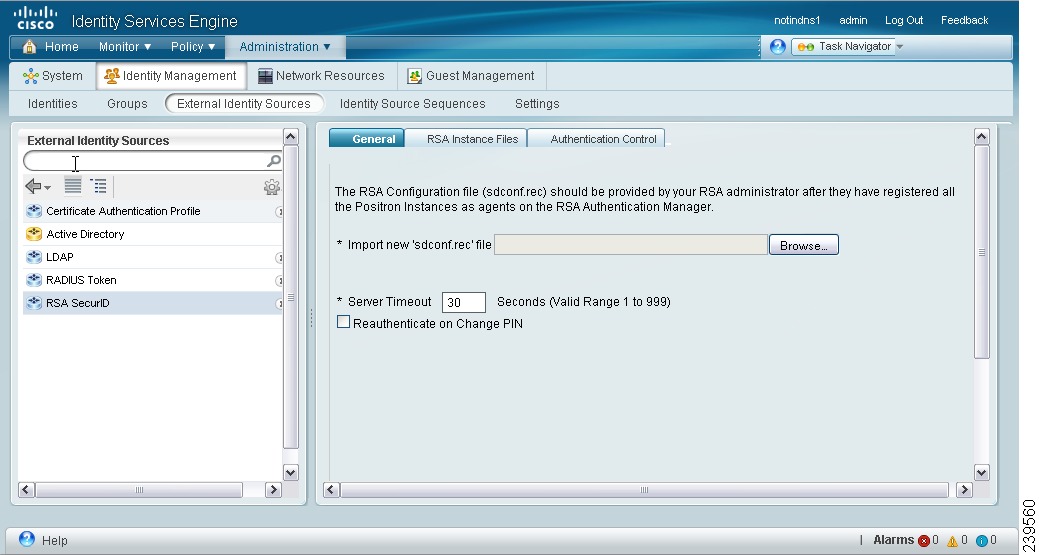Click the Certificate Authentication Profile icon

point(34,211)
